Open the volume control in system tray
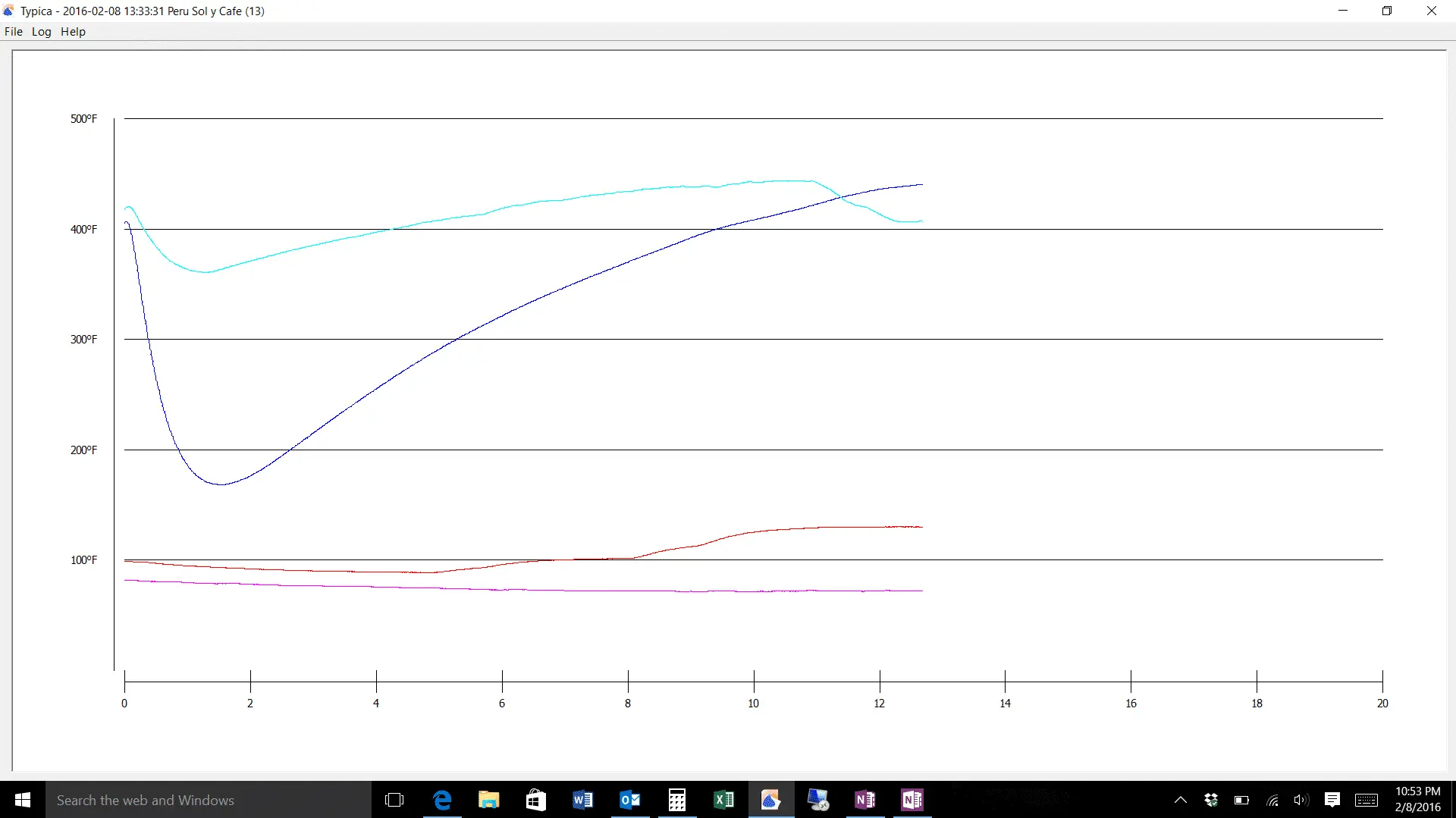Screen dimensions: 1456x818 click(1301, 800)
